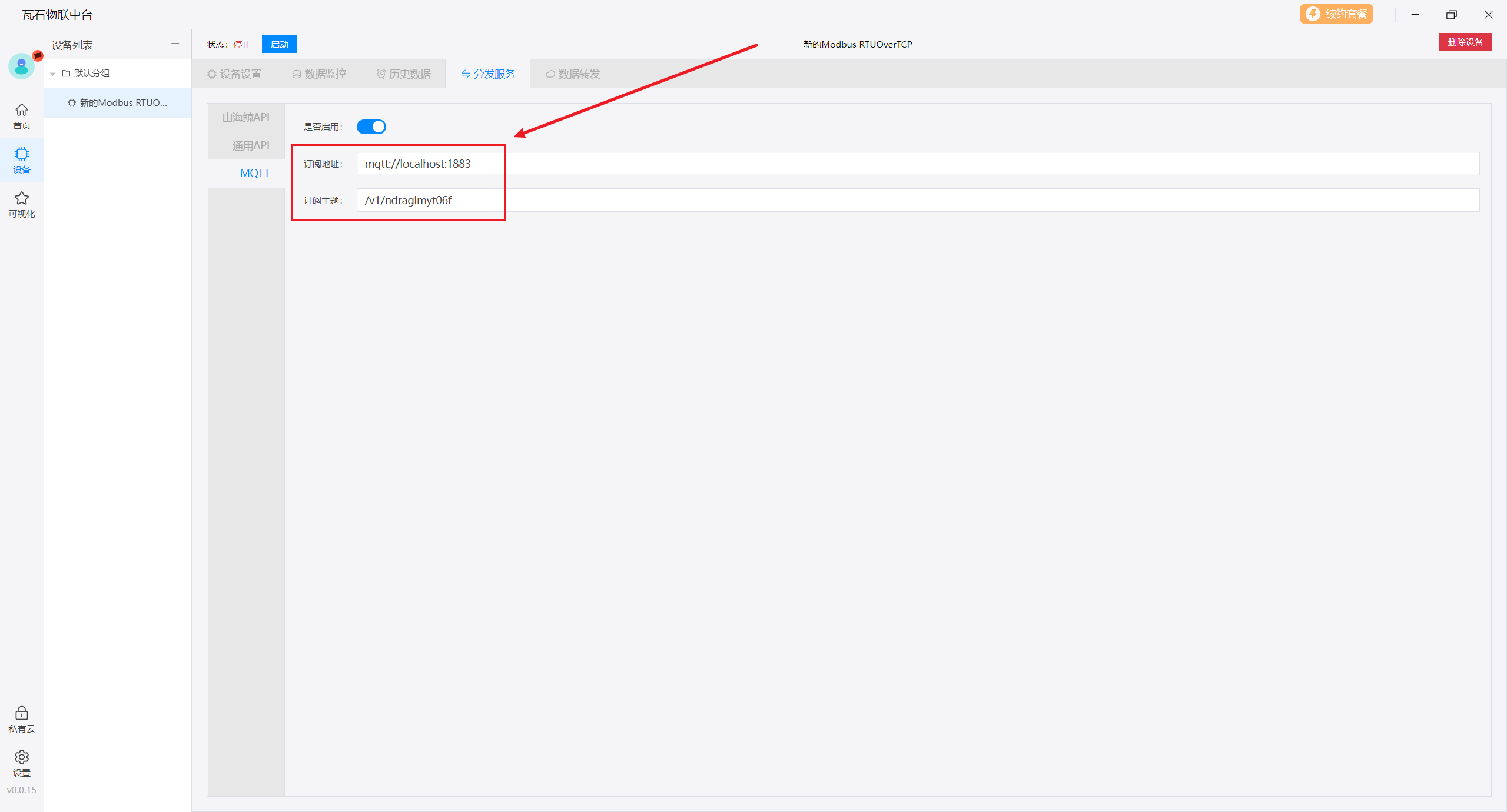Click the 续约套餐 lightning badge
The image size is (1507, 812).
pos(1336,14)
